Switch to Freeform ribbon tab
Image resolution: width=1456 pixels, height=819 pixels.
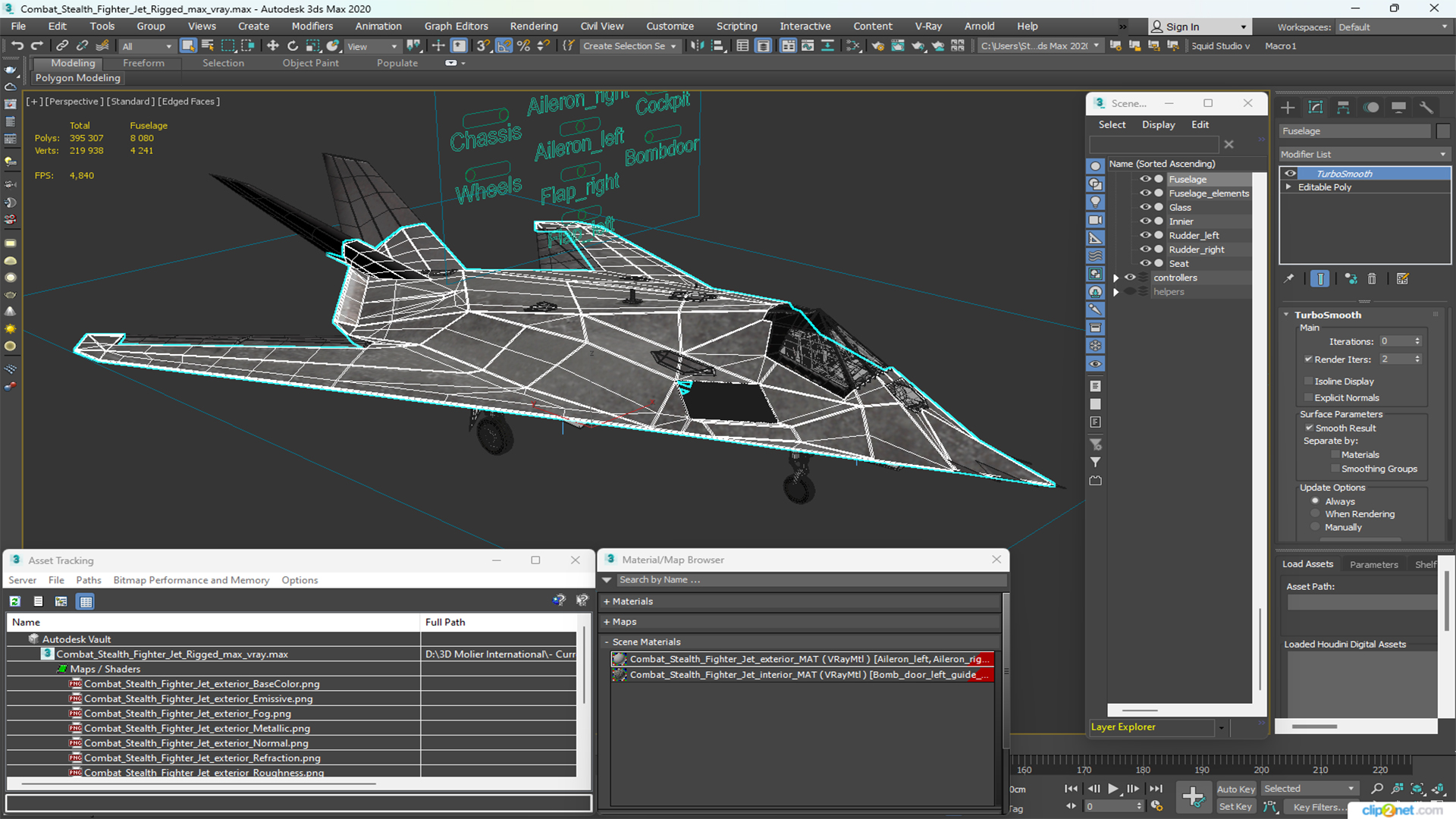[x=143, y=63]
